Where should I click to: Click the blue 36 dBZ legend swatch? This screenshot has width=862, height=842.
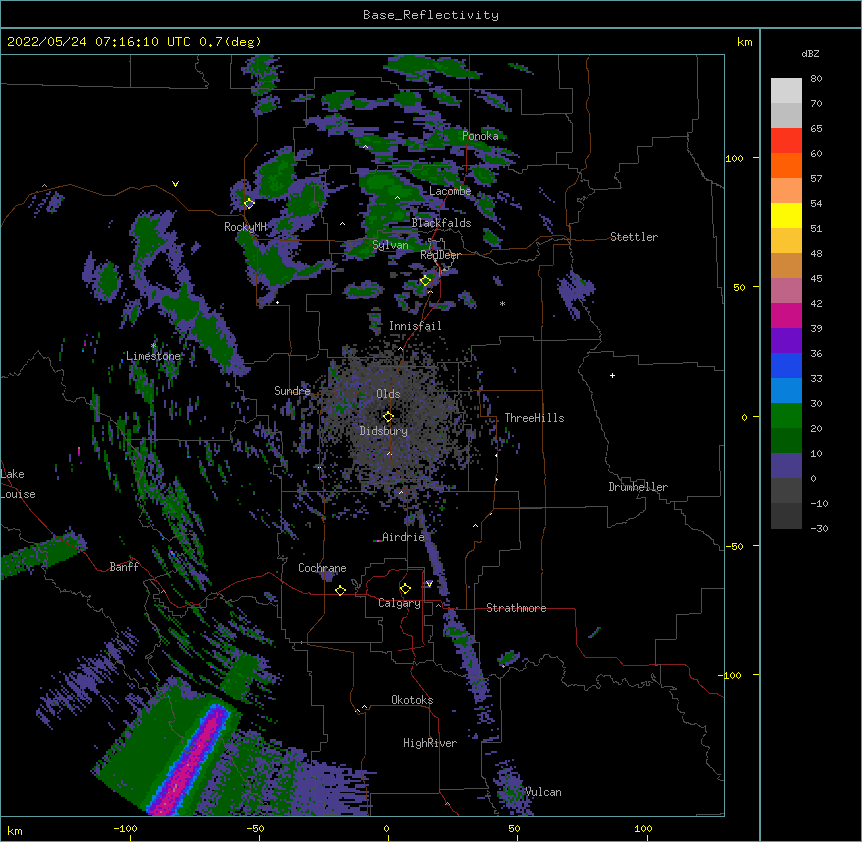786,365
